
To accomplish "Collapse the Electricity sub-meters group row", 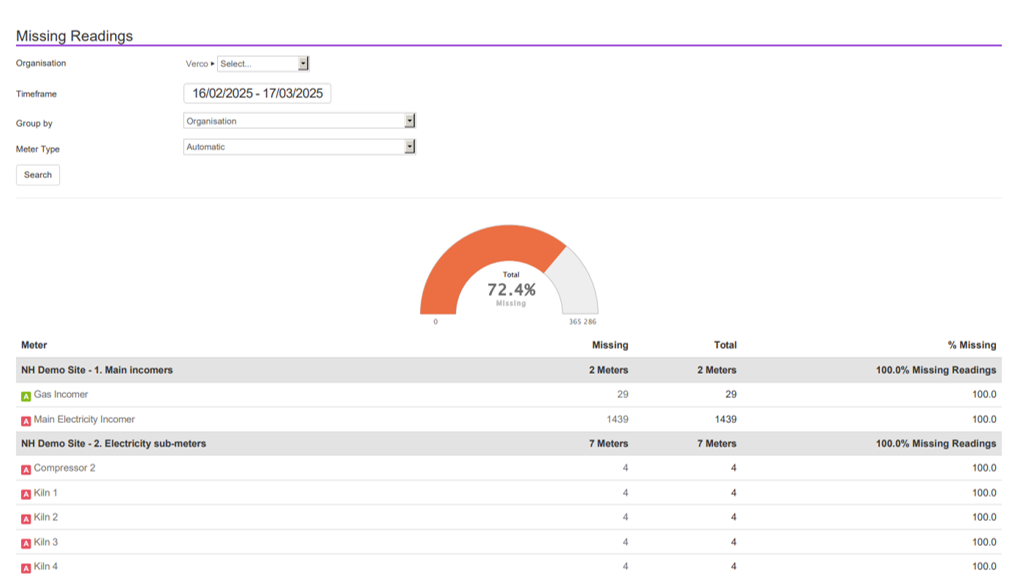I will click(x=113, y=443).
